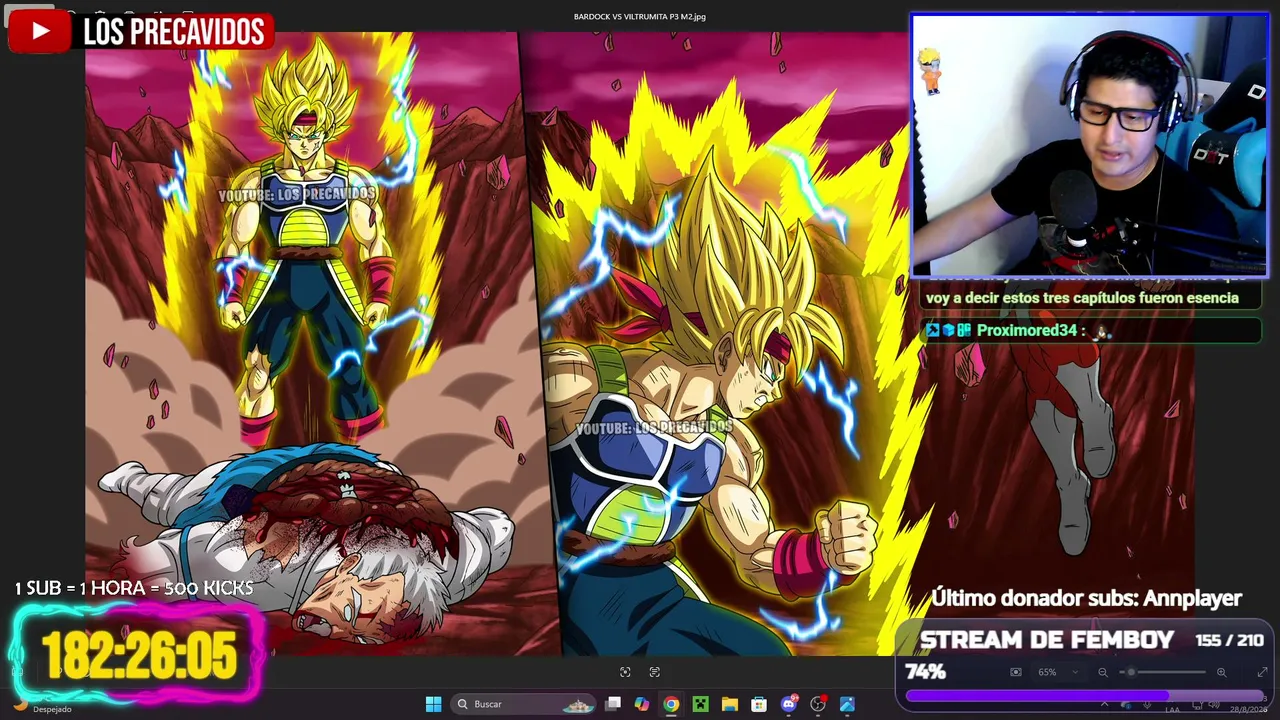Click the zoom in magnifier icon
1280x720 pixels.
1221,672
